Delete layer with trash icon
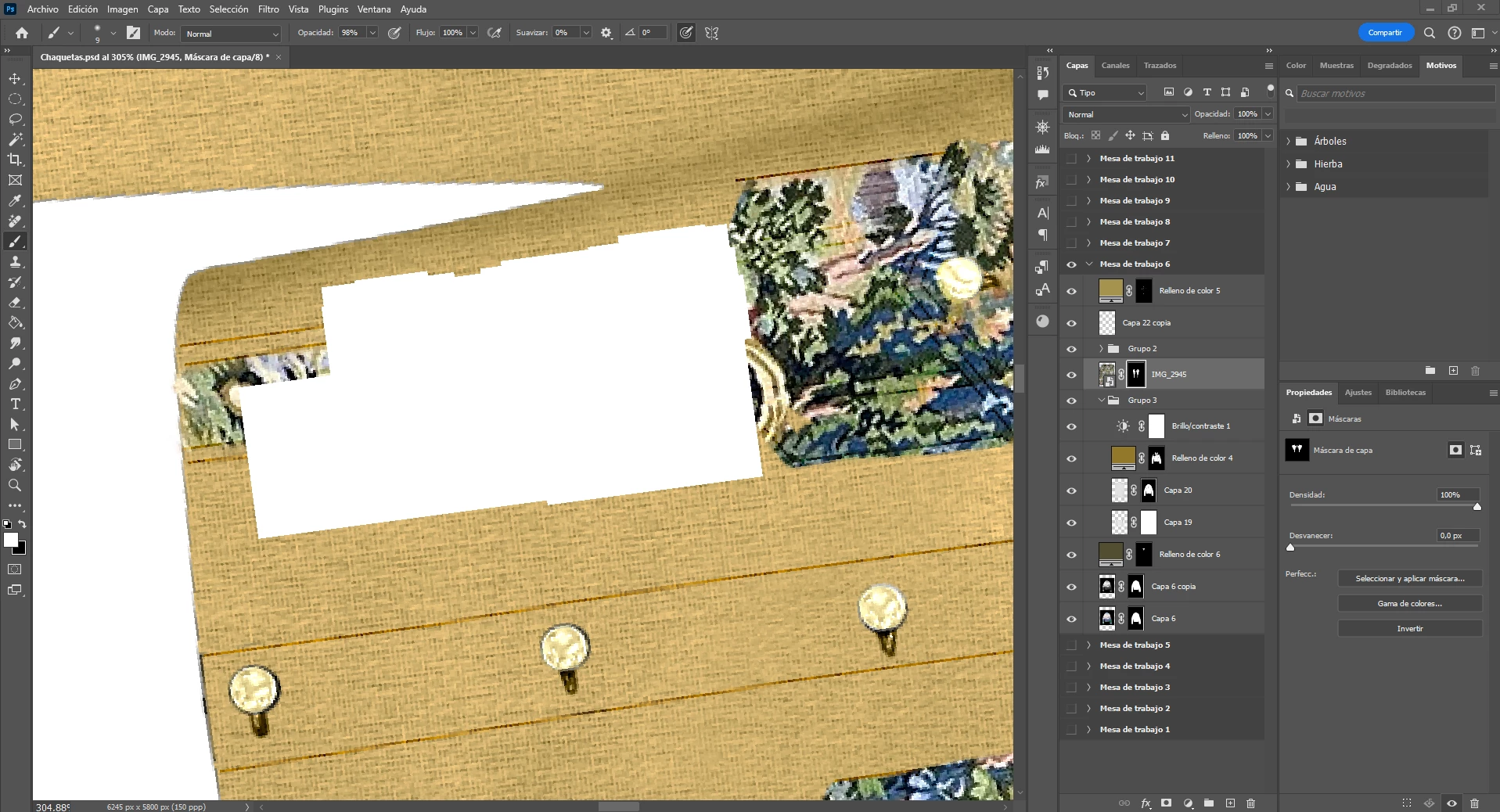The image size is (1500, 812). 1250,803
